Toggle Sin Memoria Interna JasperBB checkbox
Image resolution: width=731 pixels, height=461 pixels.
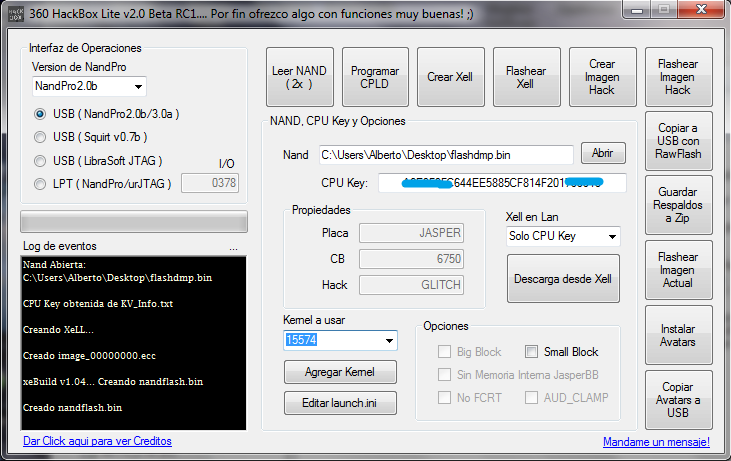pos(444,375)
